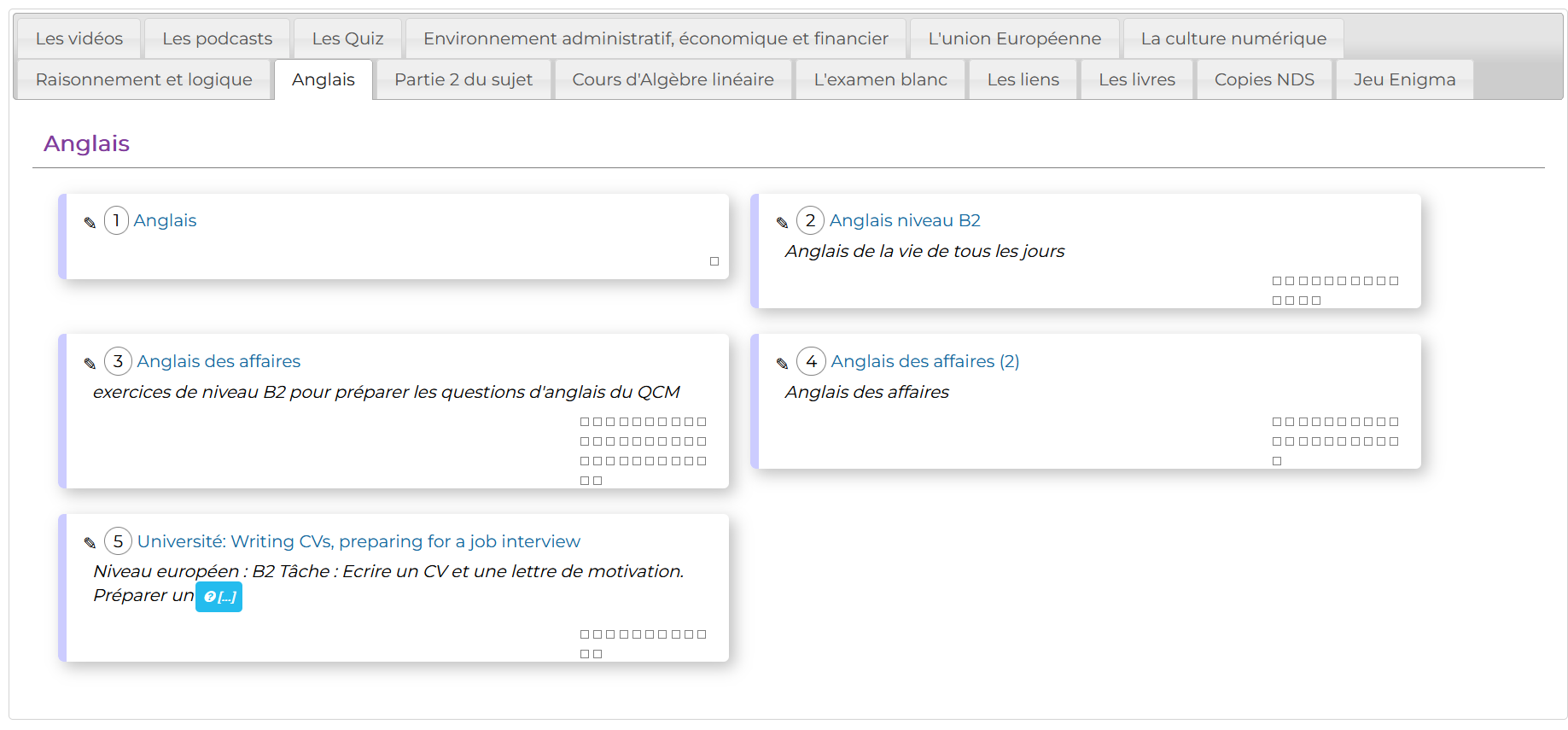The image size is (1568, 730).
Task: Click the pencil edit icon beside Anglais section 1
Action: click(x=90, y=223)
